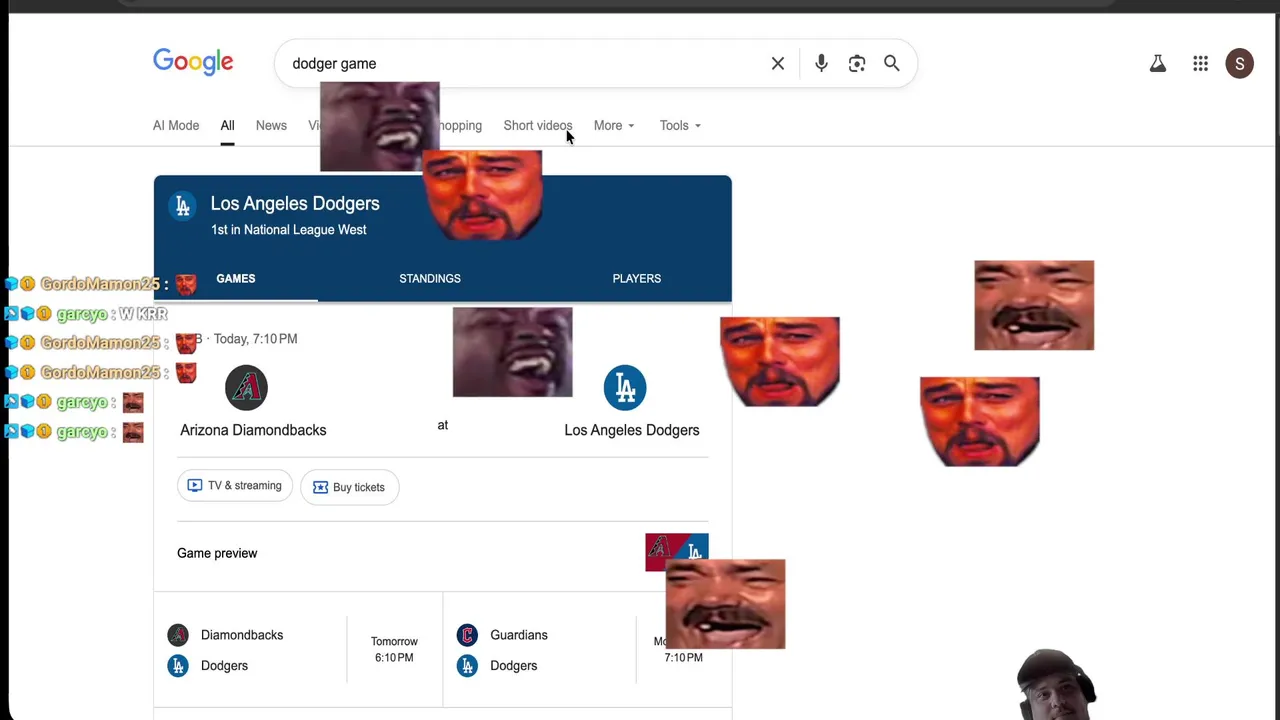
Task: Select the GAMES tab
Action: [x=236, y=278]
